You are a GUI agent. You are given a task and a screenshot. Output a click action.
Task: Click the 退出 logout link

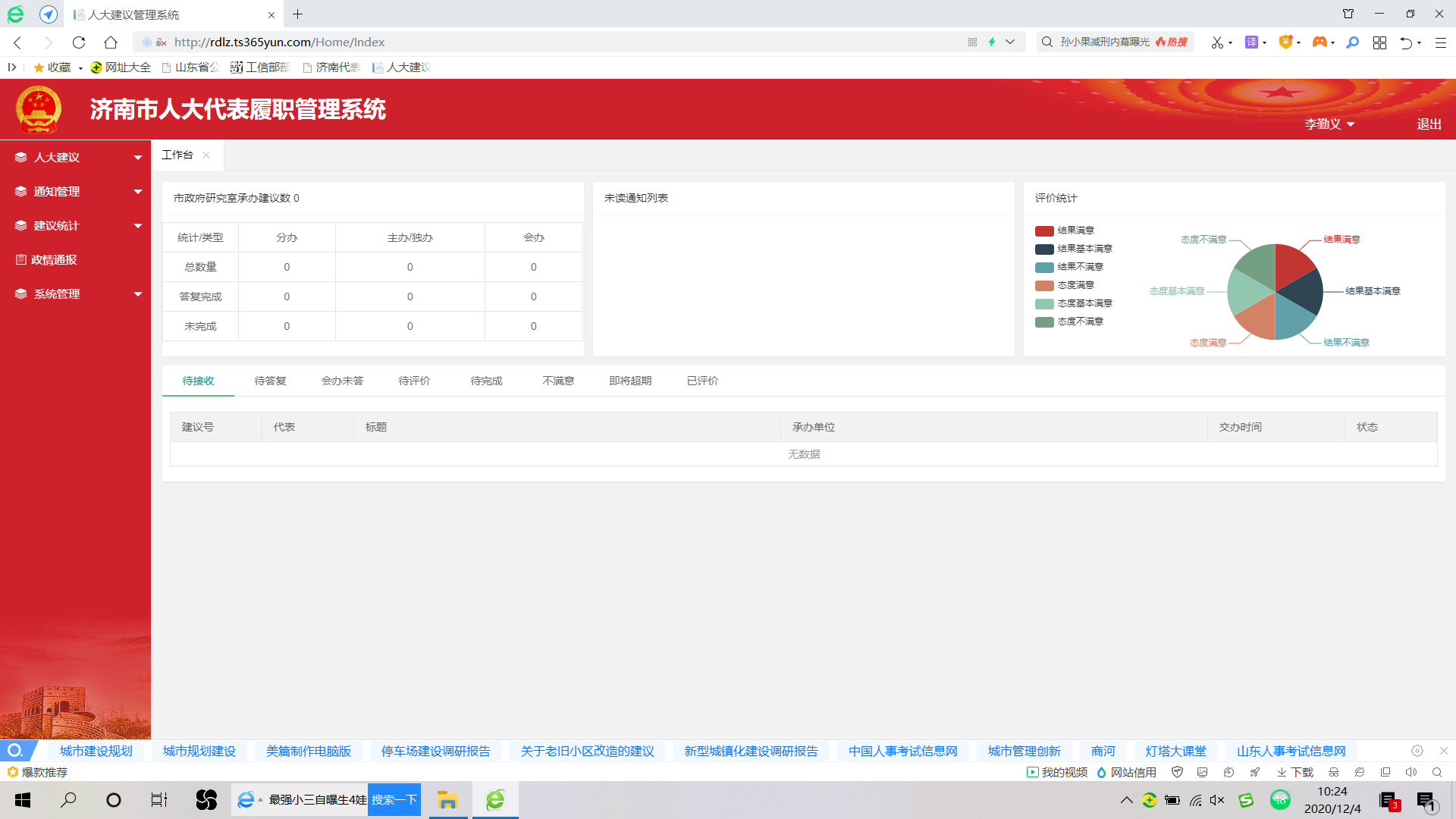1429,124
